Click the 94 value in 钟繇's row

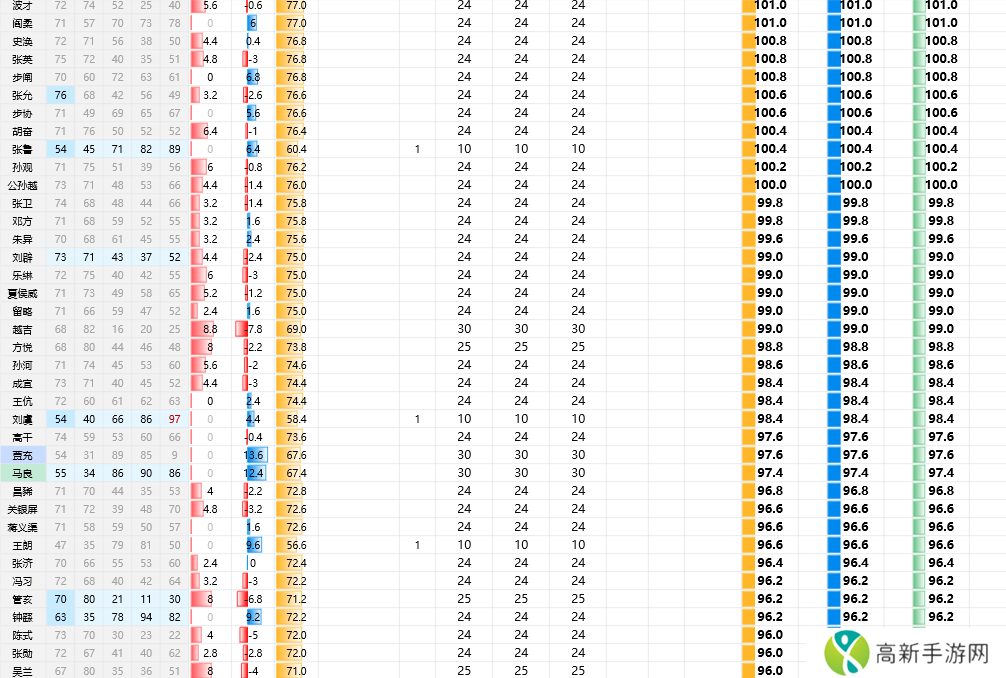pos(147,617)
